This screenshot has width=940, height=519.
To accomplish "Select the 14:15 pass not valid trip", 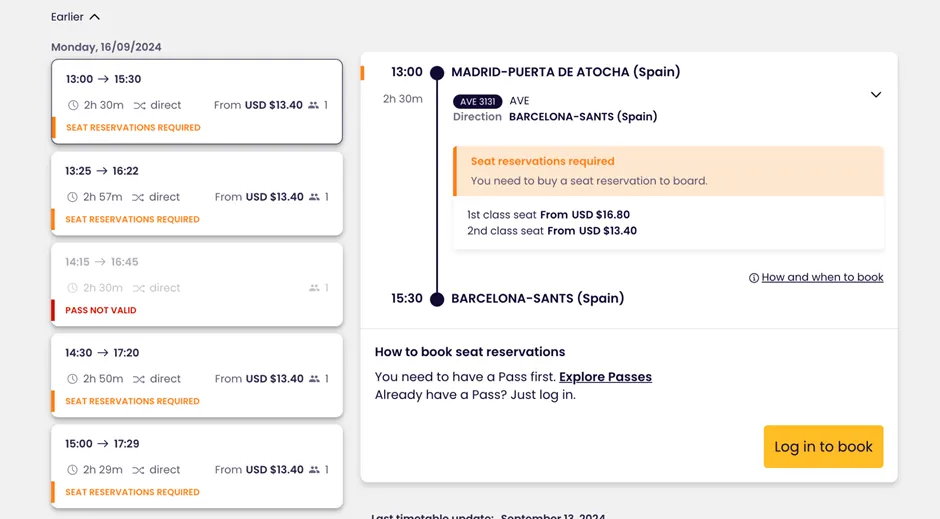I will 197,285.
